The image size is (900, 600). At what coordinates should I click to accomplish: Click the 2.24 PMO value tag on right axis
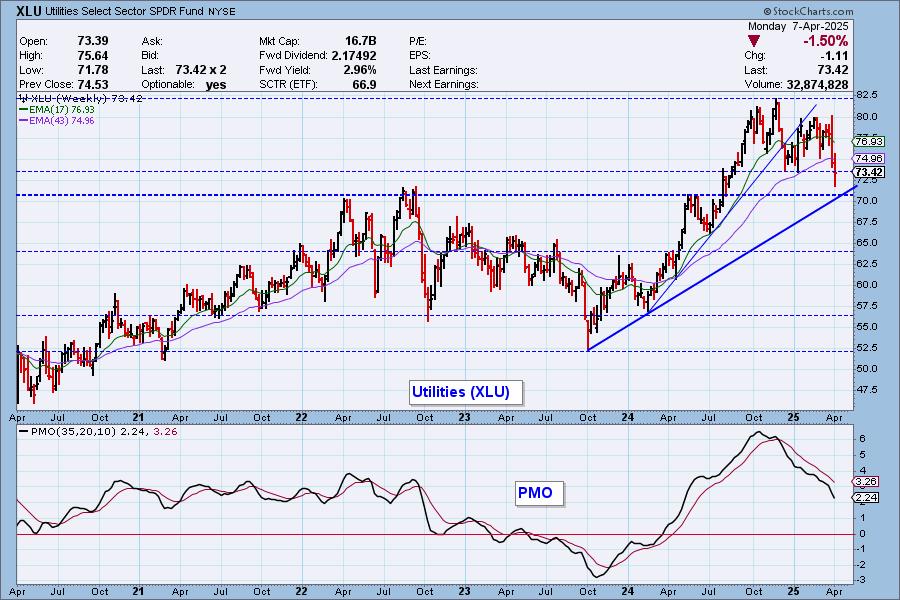866,497
